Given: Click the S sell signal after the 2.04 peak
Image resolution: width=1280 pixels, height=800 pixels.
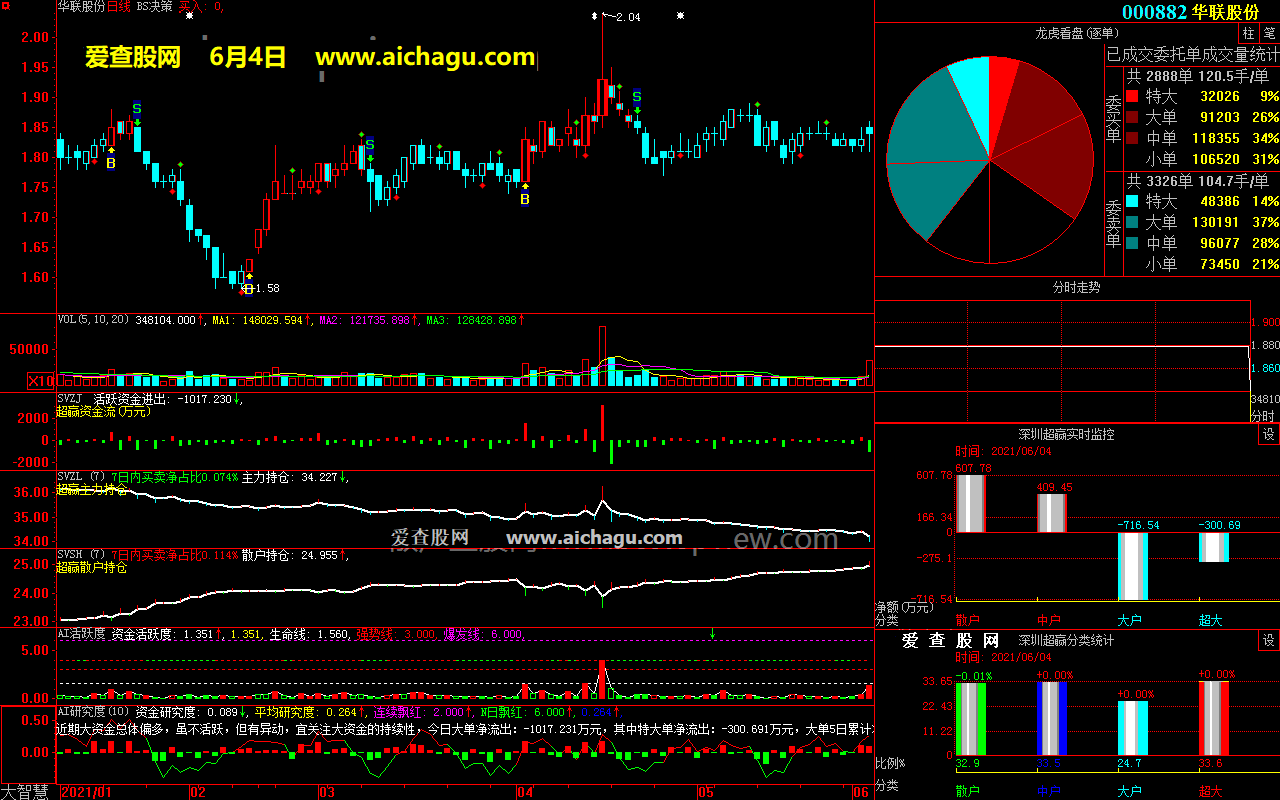Looking at the screenshot, I should pyautogui.click(x=636, y=97).
